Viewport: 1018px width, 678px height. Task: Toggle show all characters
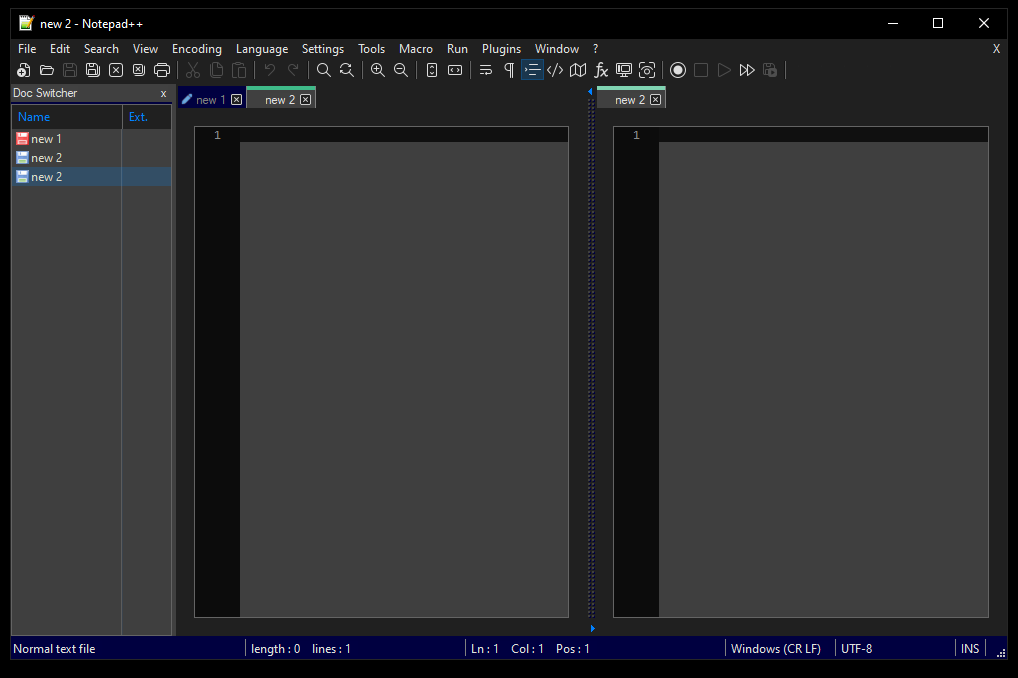coord(508,70)
